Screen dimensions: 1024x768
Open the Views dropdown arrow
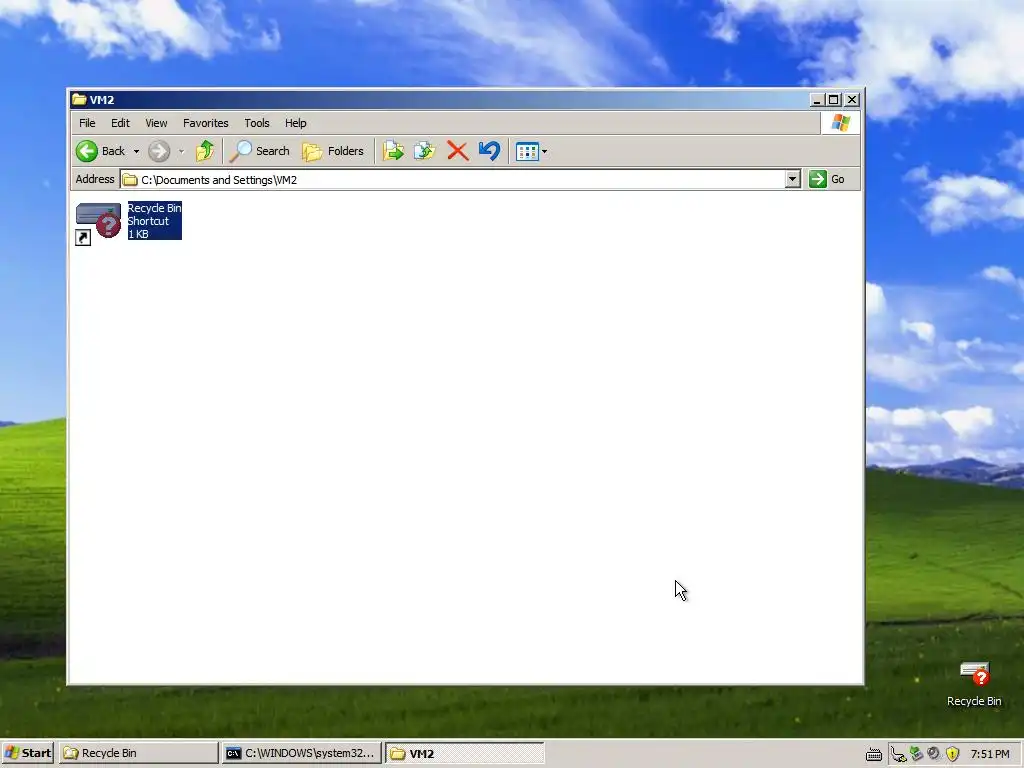pyautogui.click(x=544, y=152)
